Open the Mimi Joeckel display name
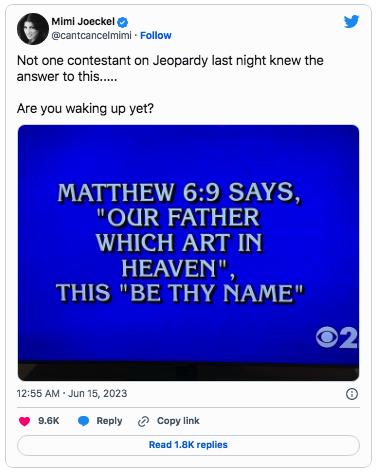The width and height of the screenshot is (377, 473). pos(83,22)
